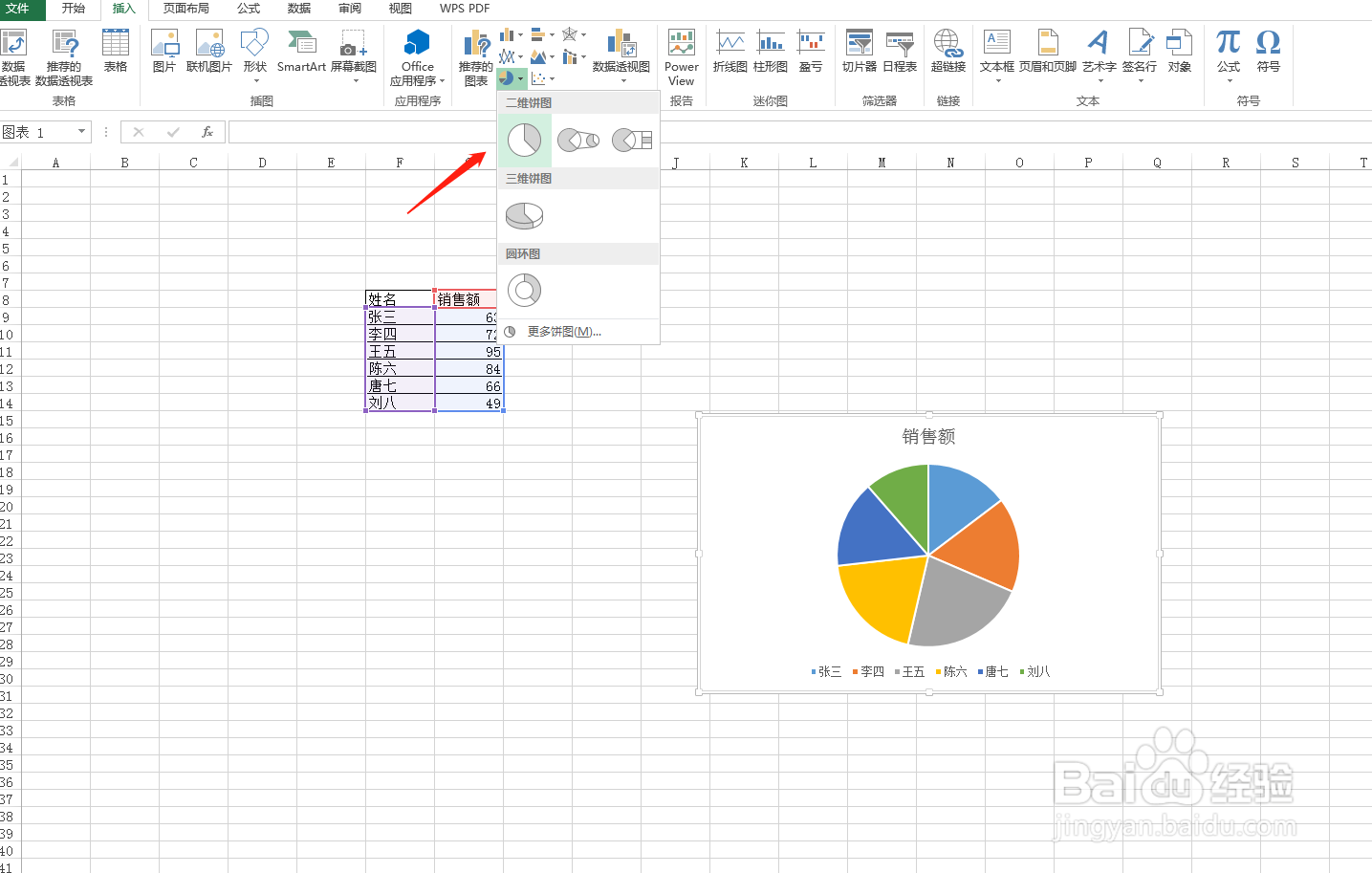This screenshot has width=1372, height=873.
Task: Open the 形状 shapes gallery
Action: click(x=254, y=55)
